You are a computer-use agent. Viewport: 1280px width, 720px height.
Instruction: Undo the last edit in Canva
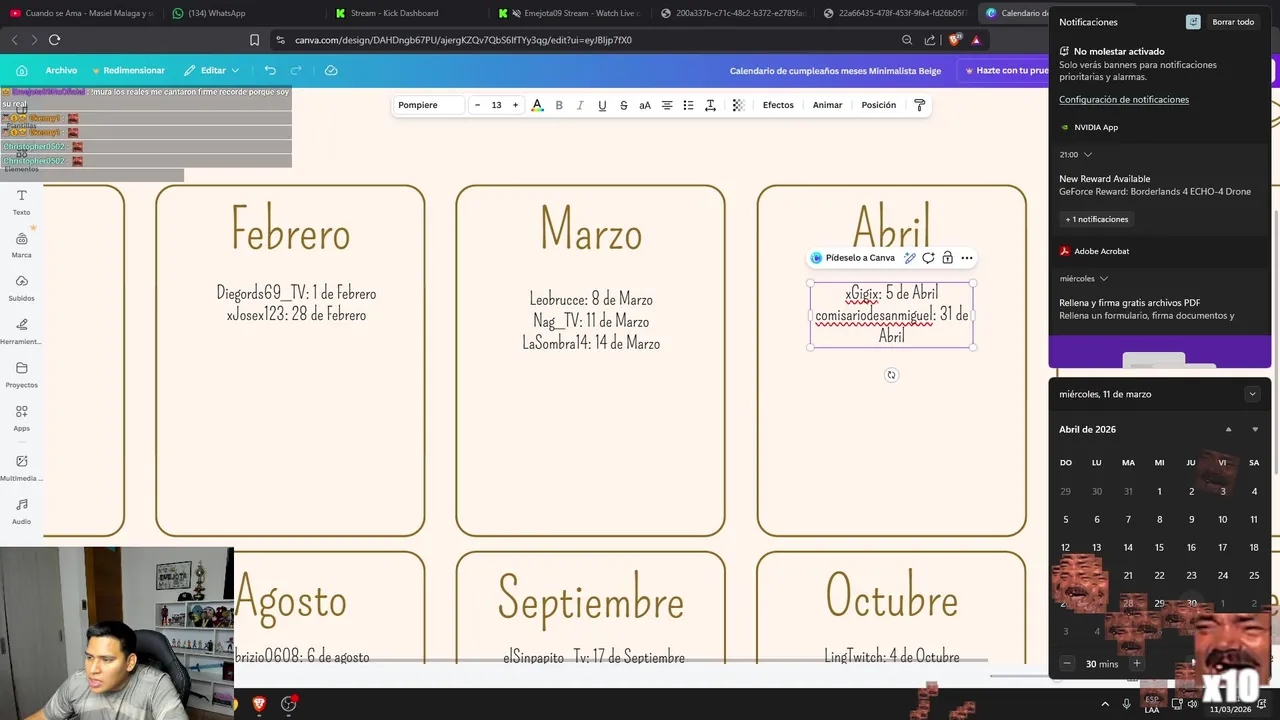270,71
